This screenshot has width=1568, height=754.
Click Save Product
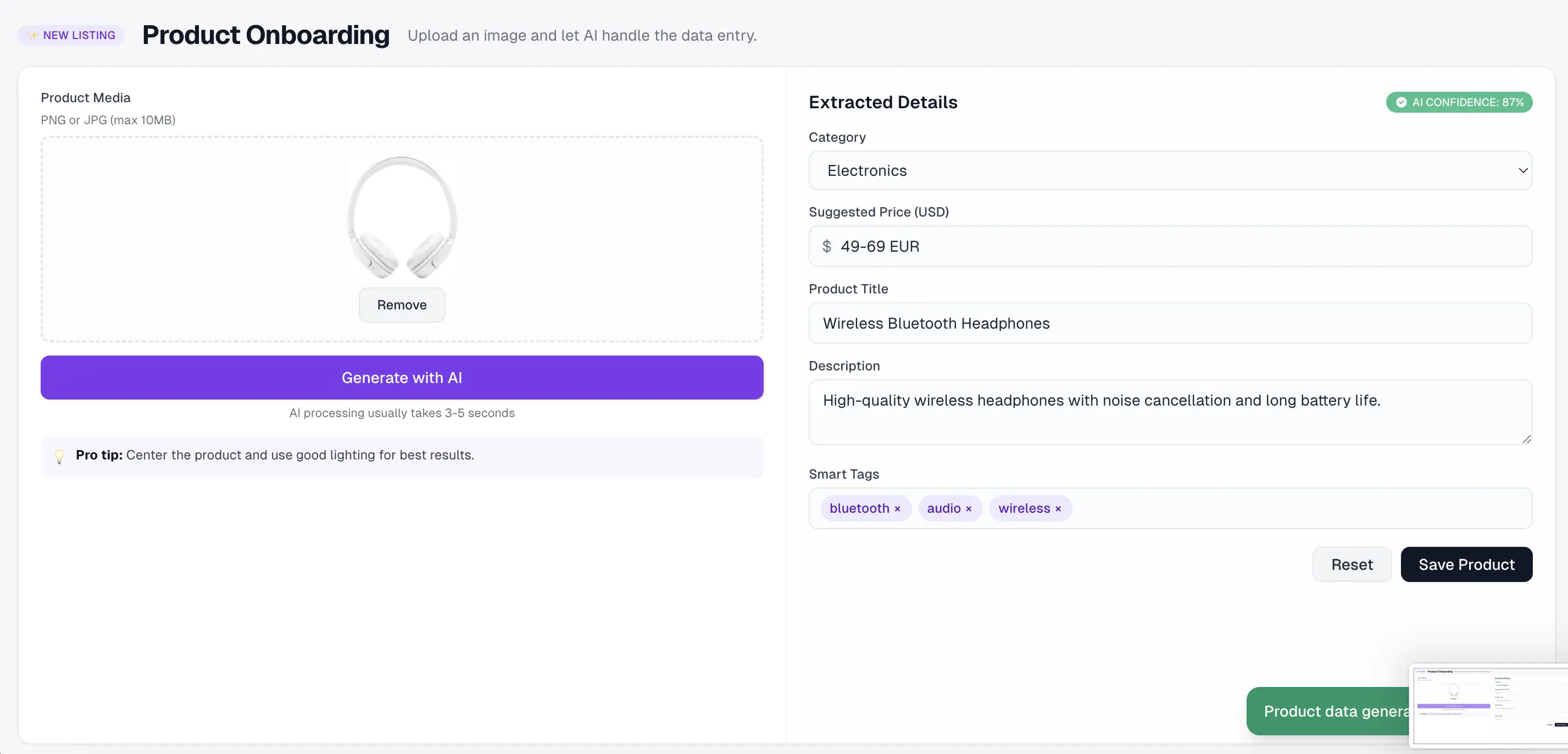click(1467, 564)
